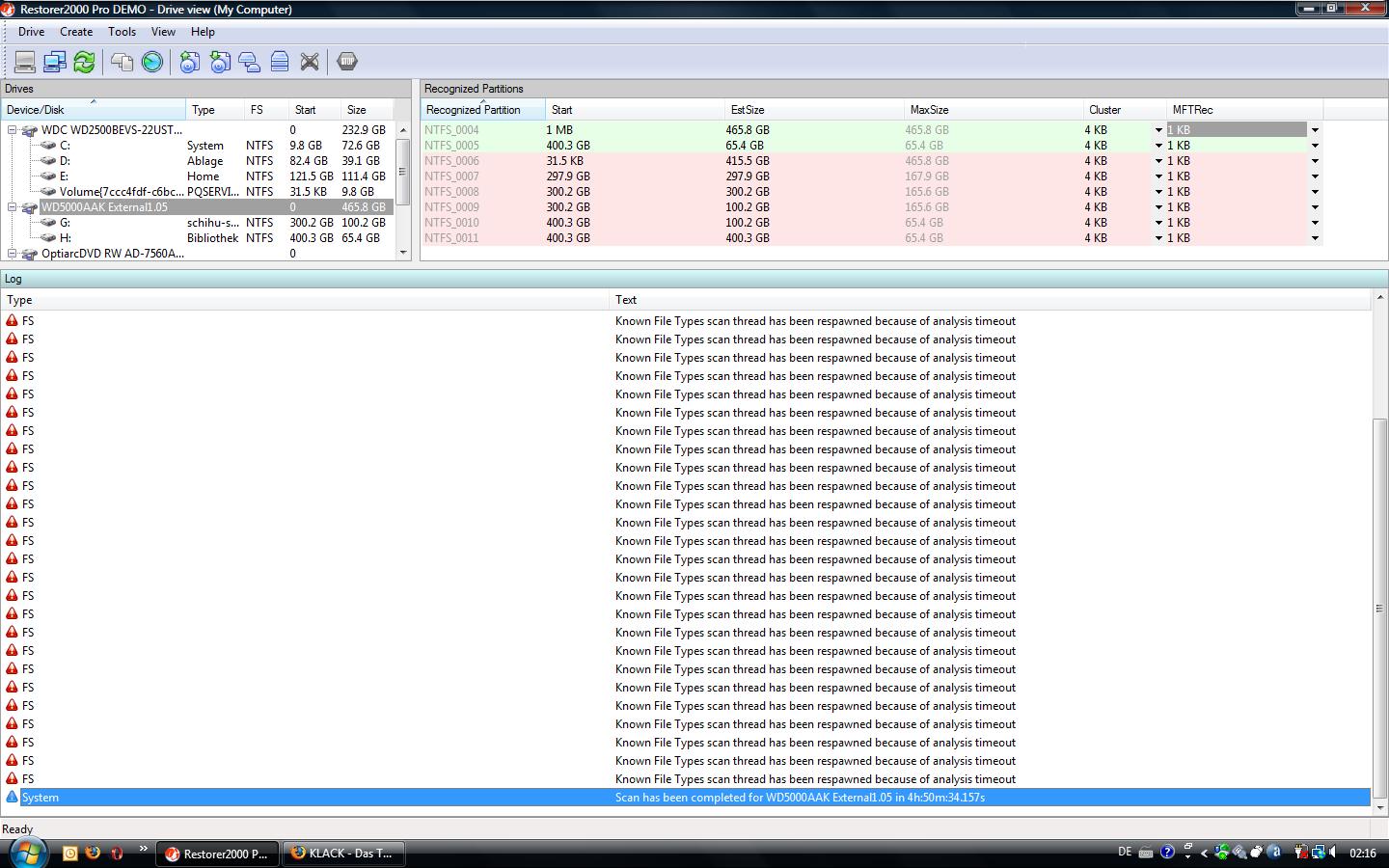Image resolution: width=1389 pixels, height=868 pixels.
Task: Click the DVD drive icon of OptiarcDVD RW
Action: 29,254
